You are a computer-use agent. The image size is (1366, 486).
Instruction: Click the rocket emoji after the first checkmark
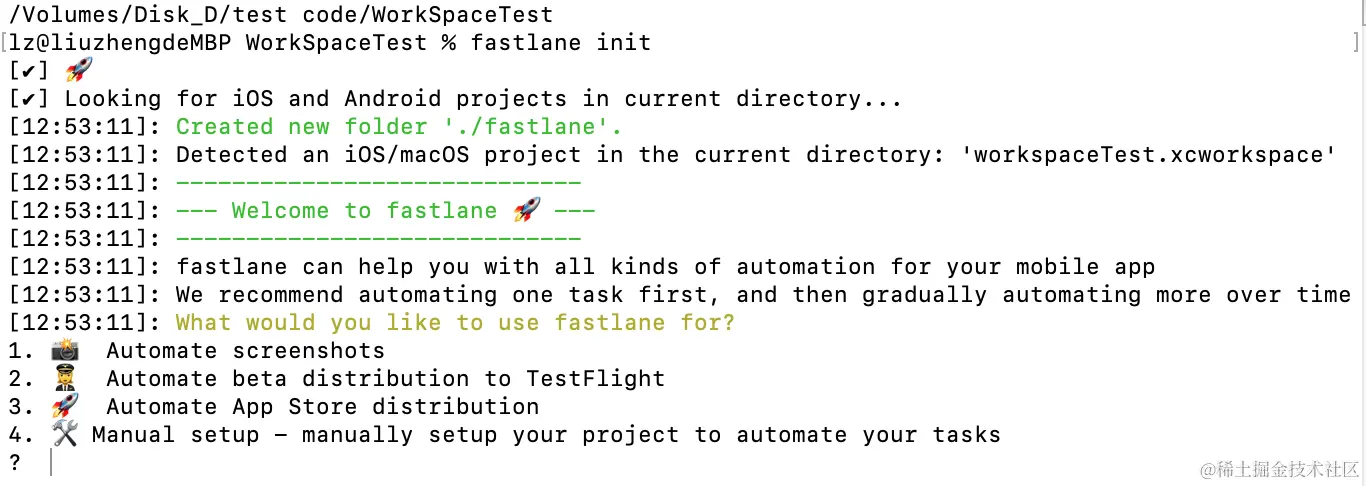pyautogui.click(x=78, y=70)
